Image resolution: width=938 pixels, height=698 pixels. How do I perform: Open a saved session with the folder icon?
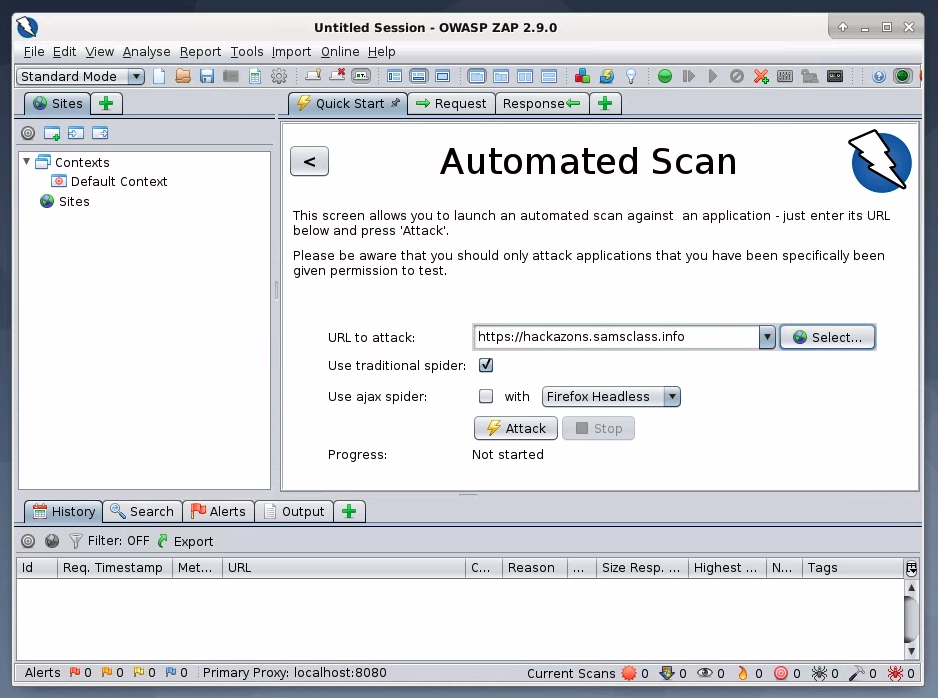183,76
